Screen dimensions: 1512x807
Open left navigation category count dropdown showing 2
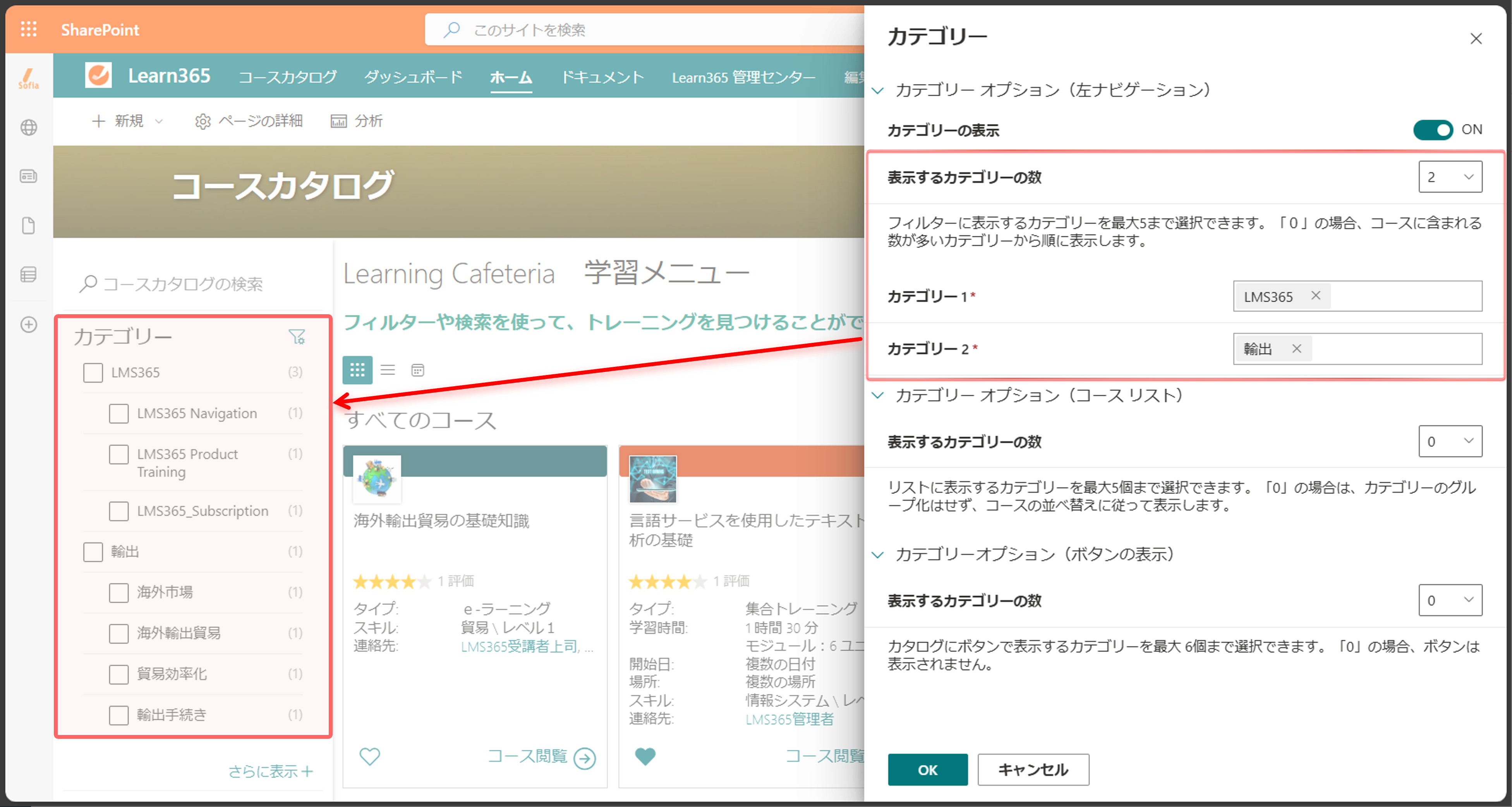pos(1450,177)
